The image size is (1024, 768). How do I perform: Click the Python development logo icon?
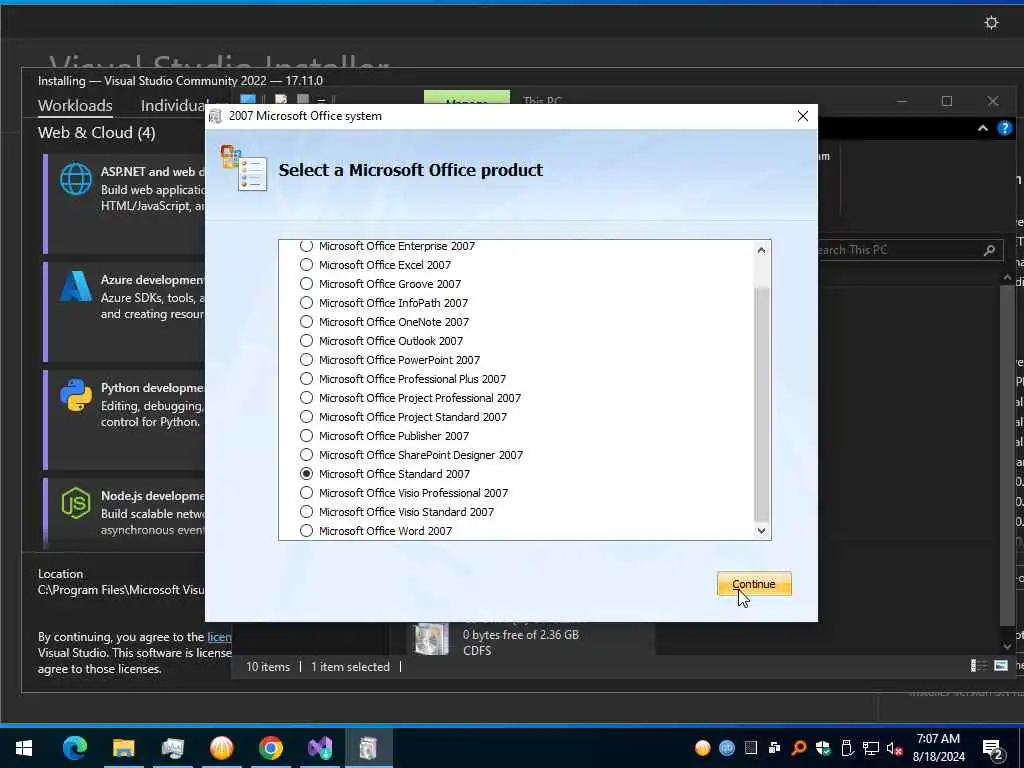click(76, 394)
